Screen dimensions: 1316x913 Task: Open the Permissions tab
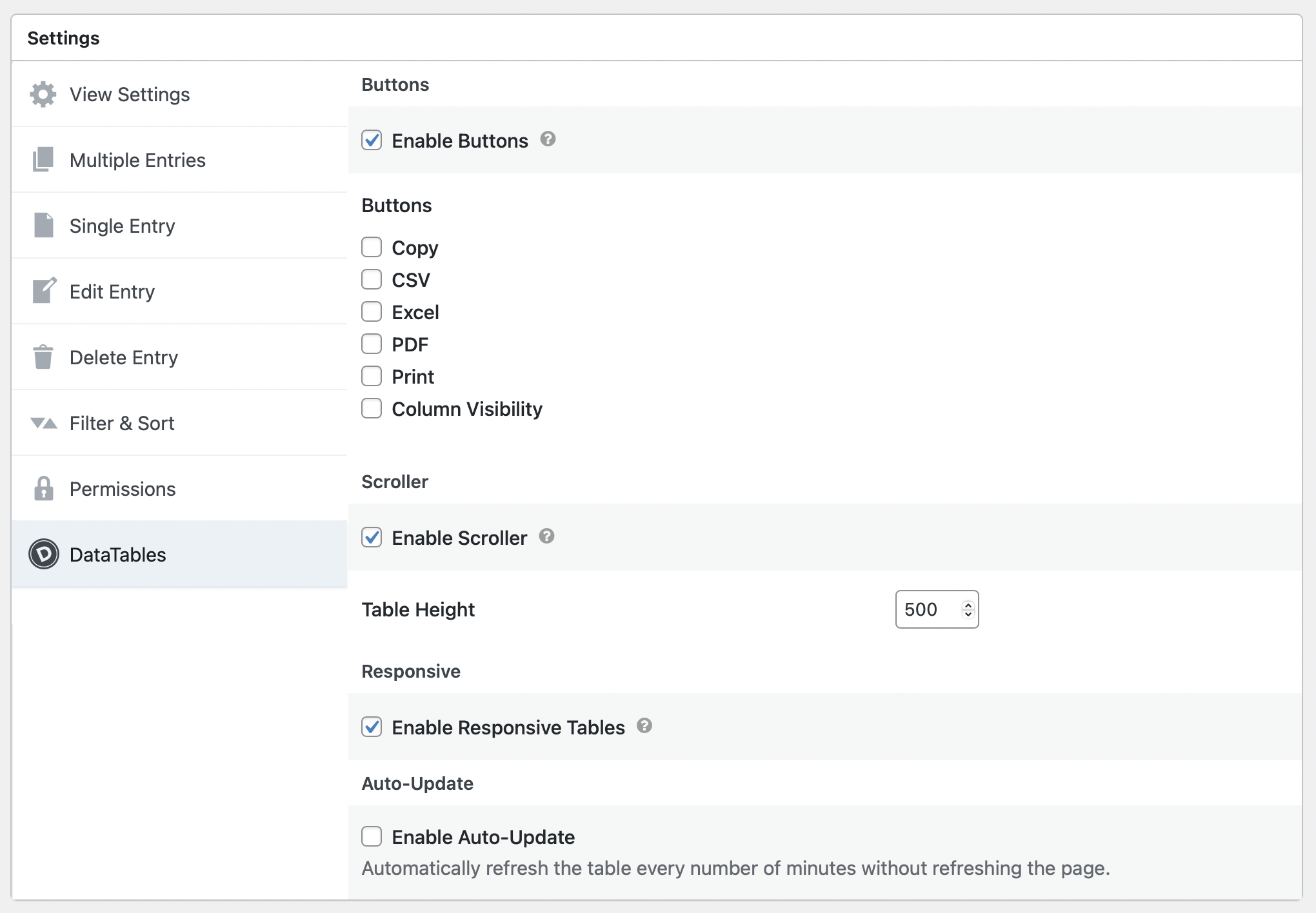point(179,489)
